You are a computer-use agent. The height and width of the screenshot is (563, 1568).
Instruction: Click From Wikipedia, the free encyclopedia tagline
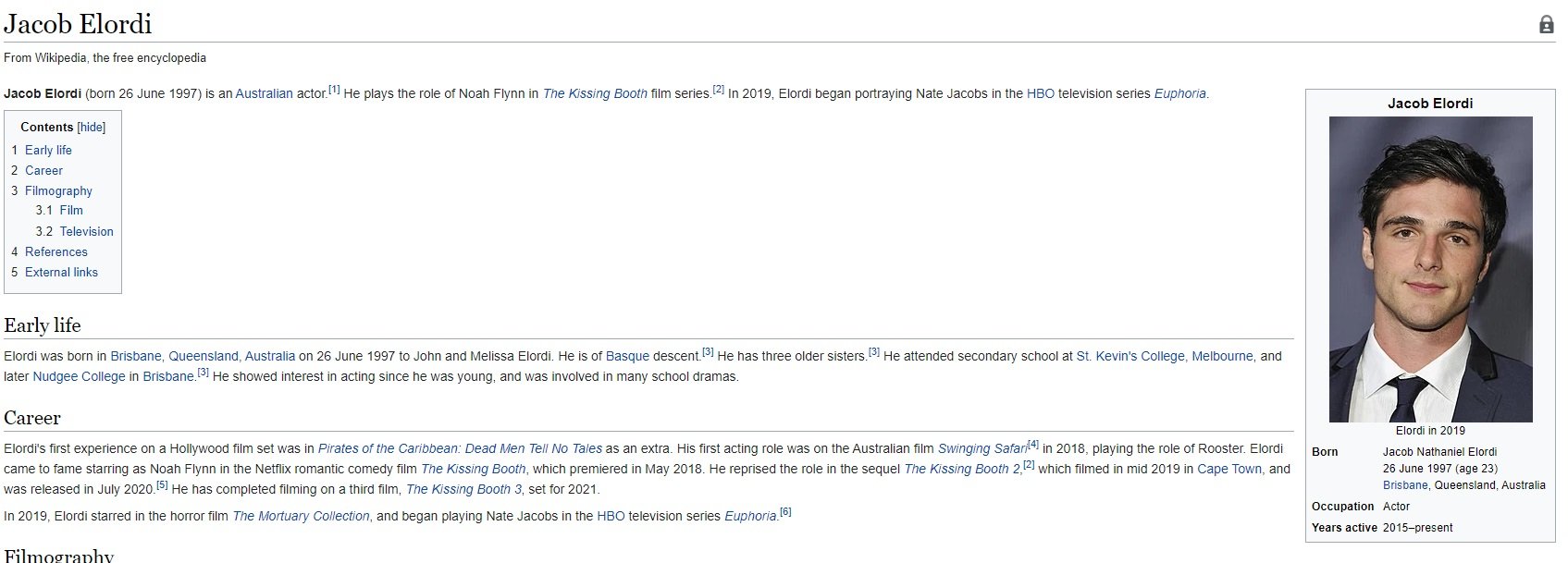click(105, 57)
